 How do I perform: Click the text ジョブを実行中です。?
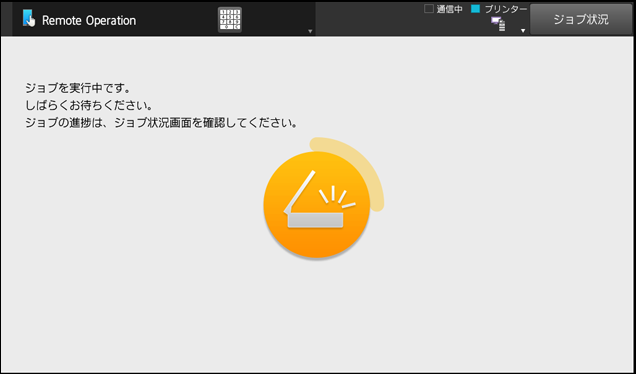click(78, 88)
